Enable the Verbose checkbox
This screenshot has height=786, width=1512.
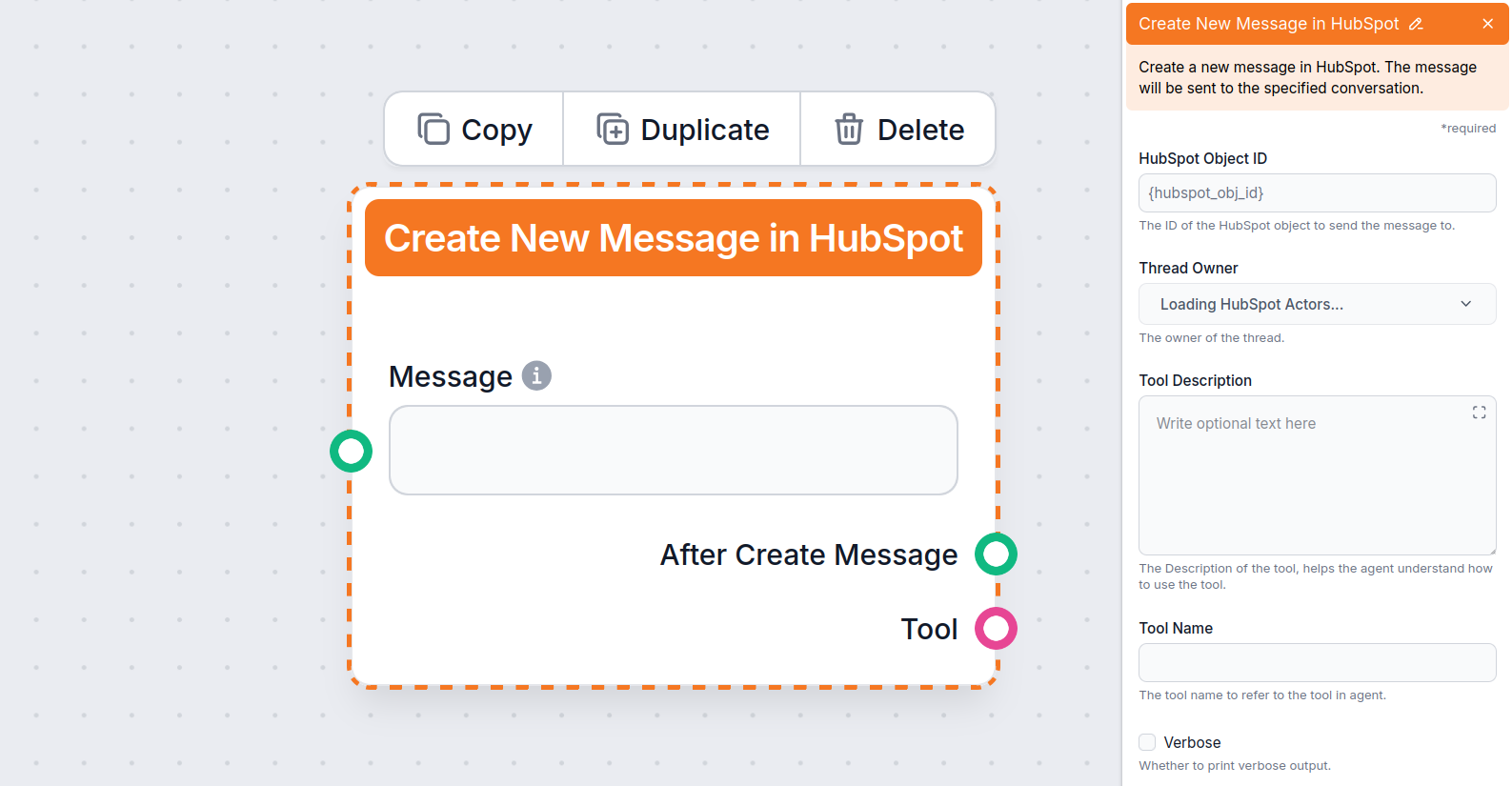coord(1147,742)
